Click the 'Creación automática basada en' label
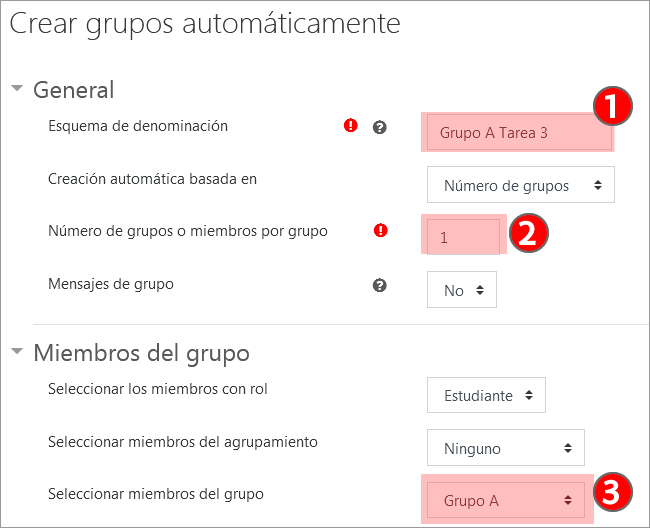Image resolution: width=650 pixels, height=528 pixels. coord(152,179)
